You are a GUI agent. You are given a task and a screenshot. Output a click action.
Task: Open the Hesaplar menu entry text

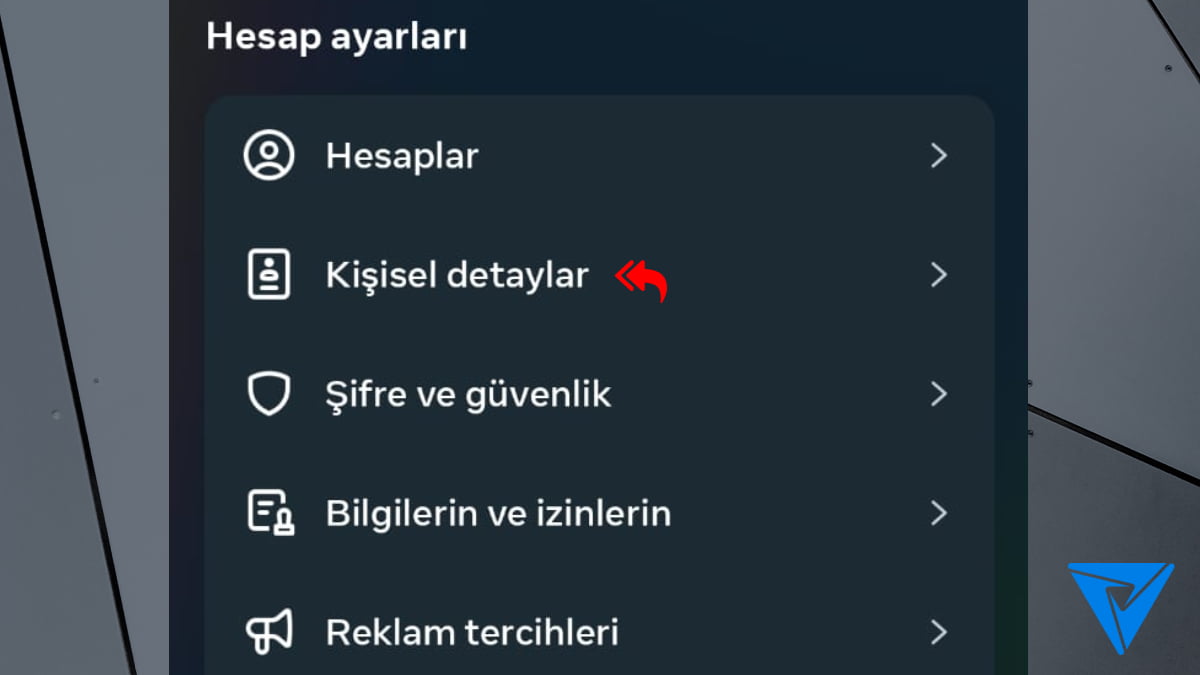pyautogui.click(x=402, y=156)
